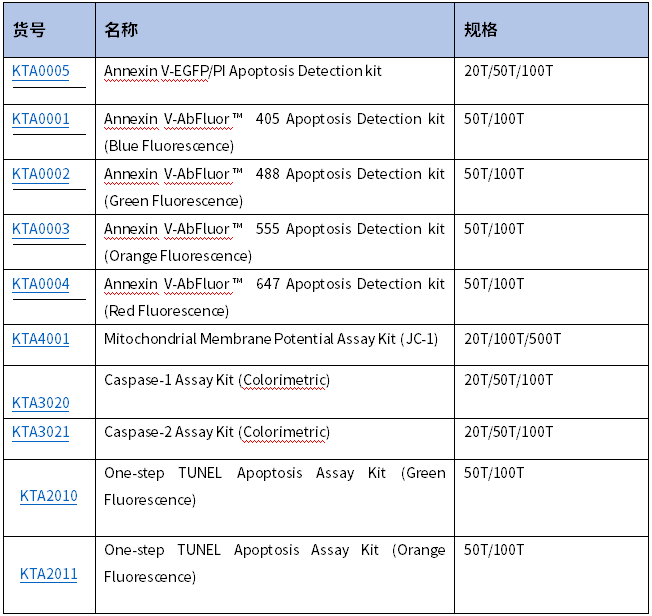Select the Mitochondrial Membrane Potential Assay Kit cell
This screenshot has width=652, height=616.
click(x=271, y=339)
